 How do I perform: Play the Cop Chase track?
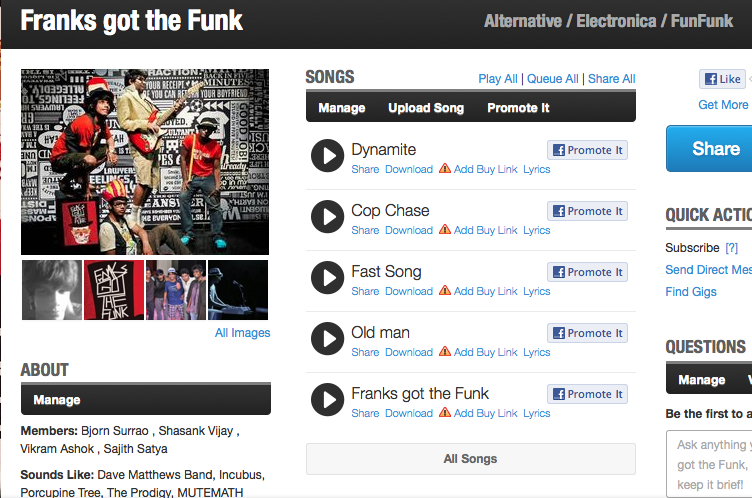point(327,217)
